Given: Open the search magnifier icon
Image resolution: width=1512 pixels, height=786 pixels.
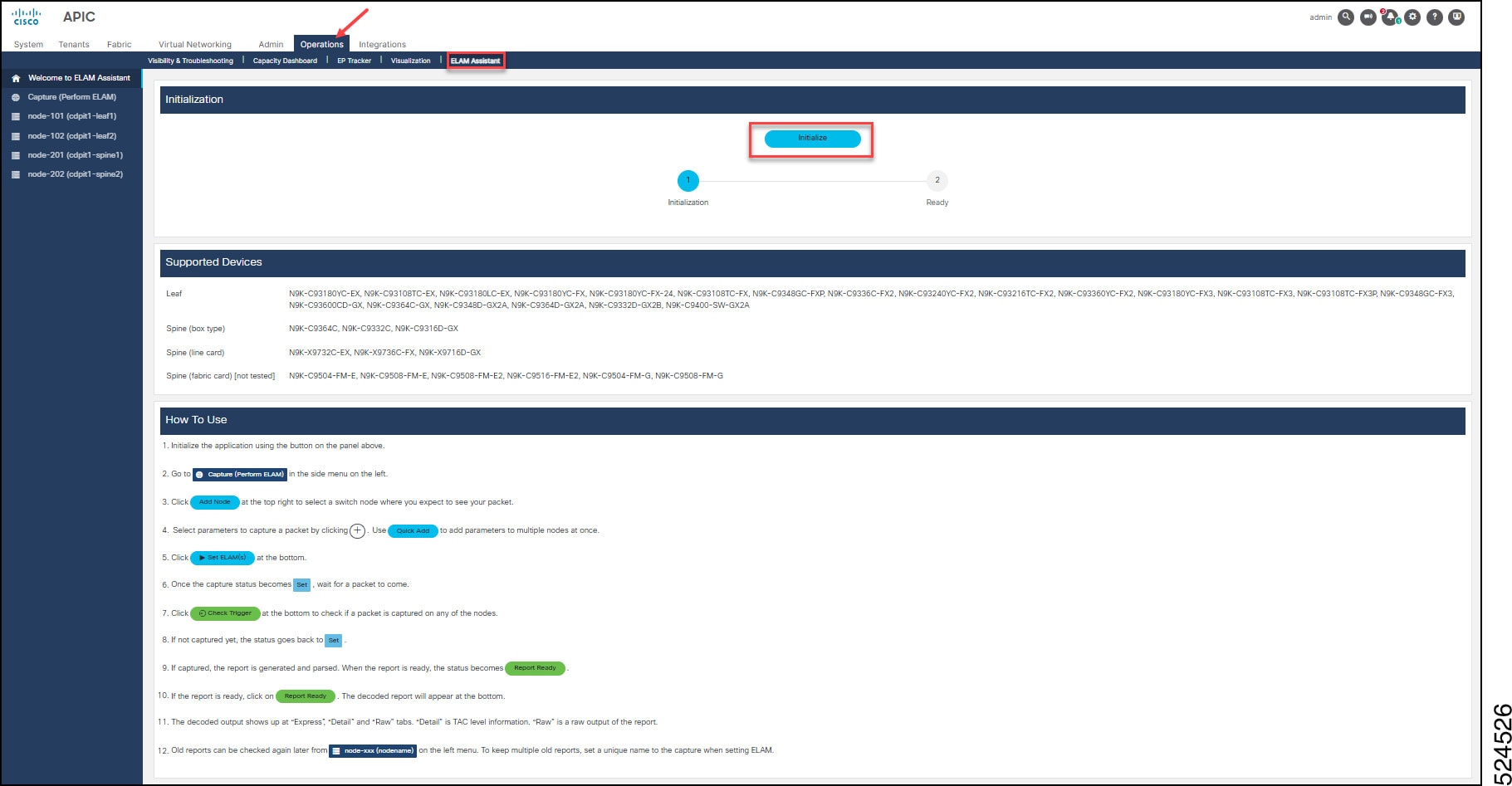Looking at the screenshot, I should (1346, 17).
